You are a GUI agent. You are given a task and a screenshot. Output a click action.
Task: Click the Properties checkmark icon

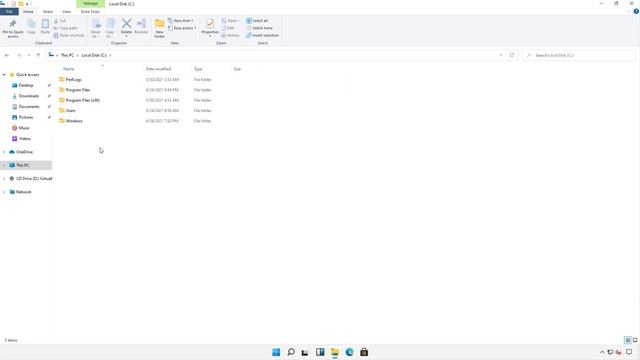point(210,24)
